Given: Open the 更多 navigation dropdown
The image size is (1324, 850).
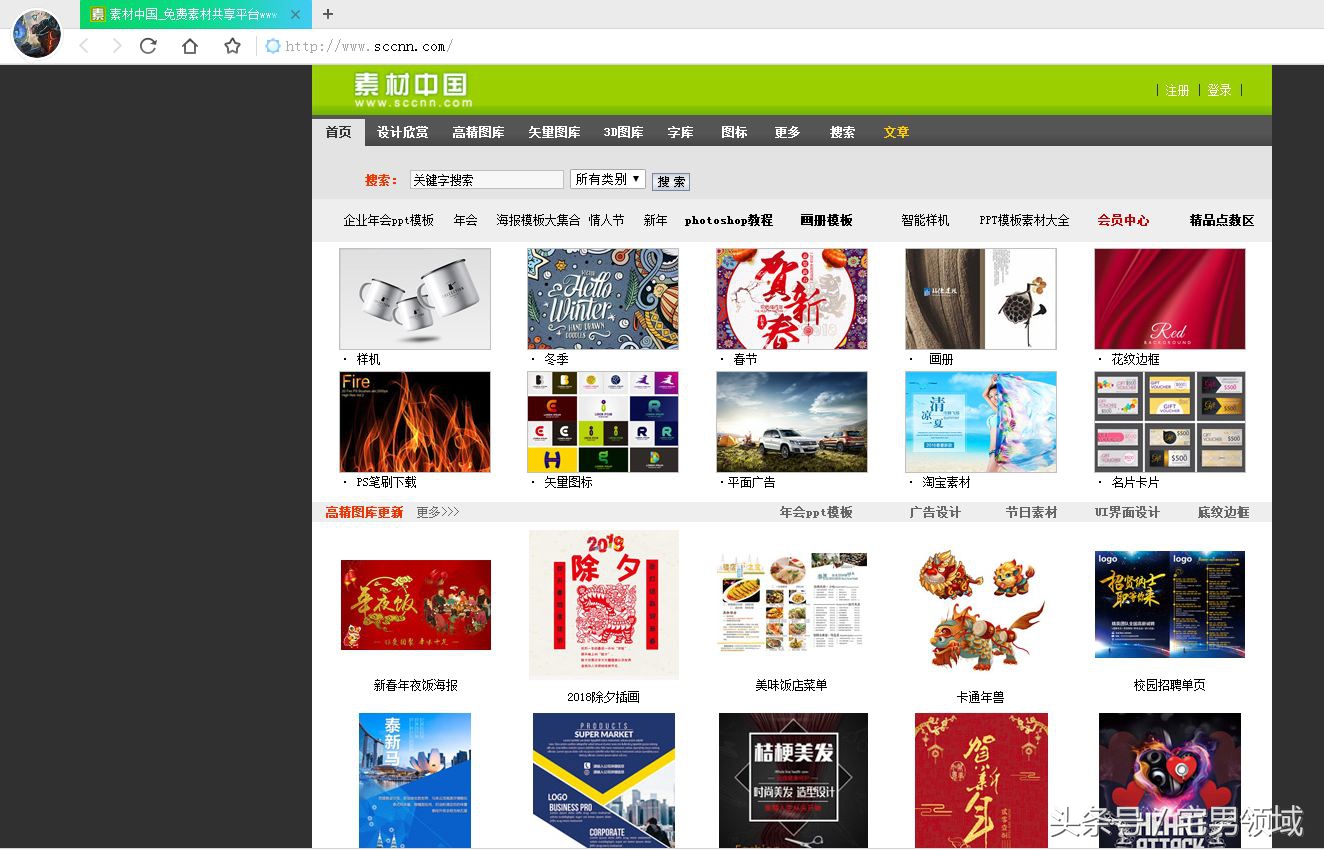Looking at the screenshot, I should pyautogui.click(x=787, y=131).
